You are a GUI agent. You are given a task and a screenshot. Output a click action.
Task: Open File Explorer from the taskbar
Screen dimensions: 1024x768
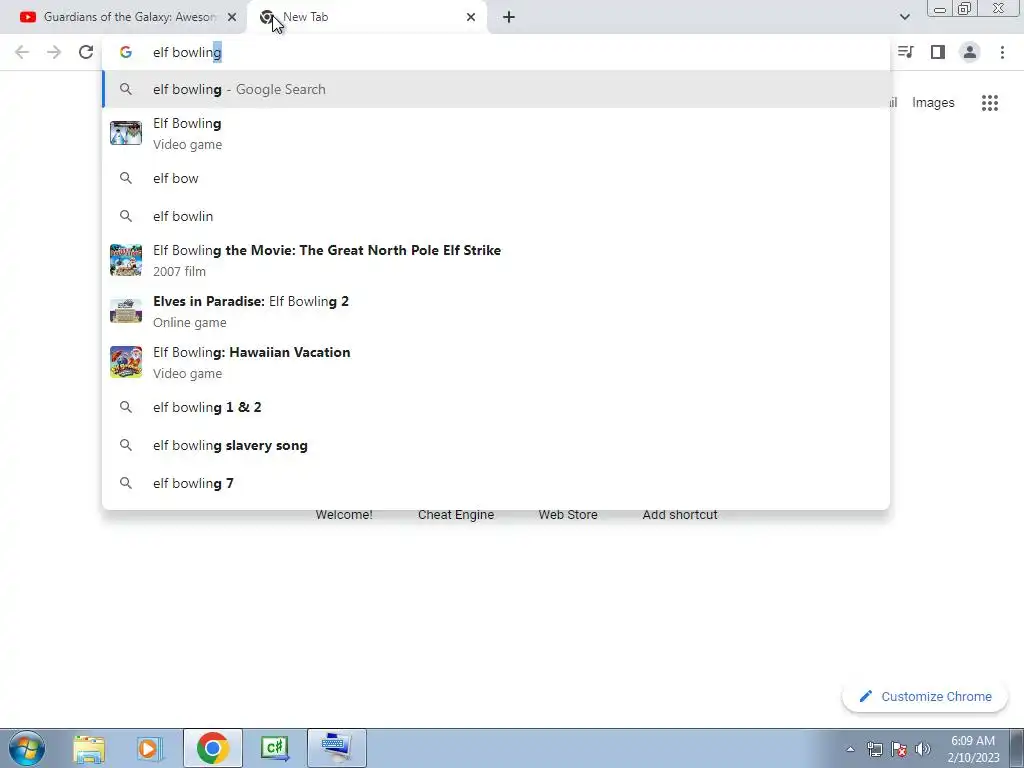click(89, 748)
